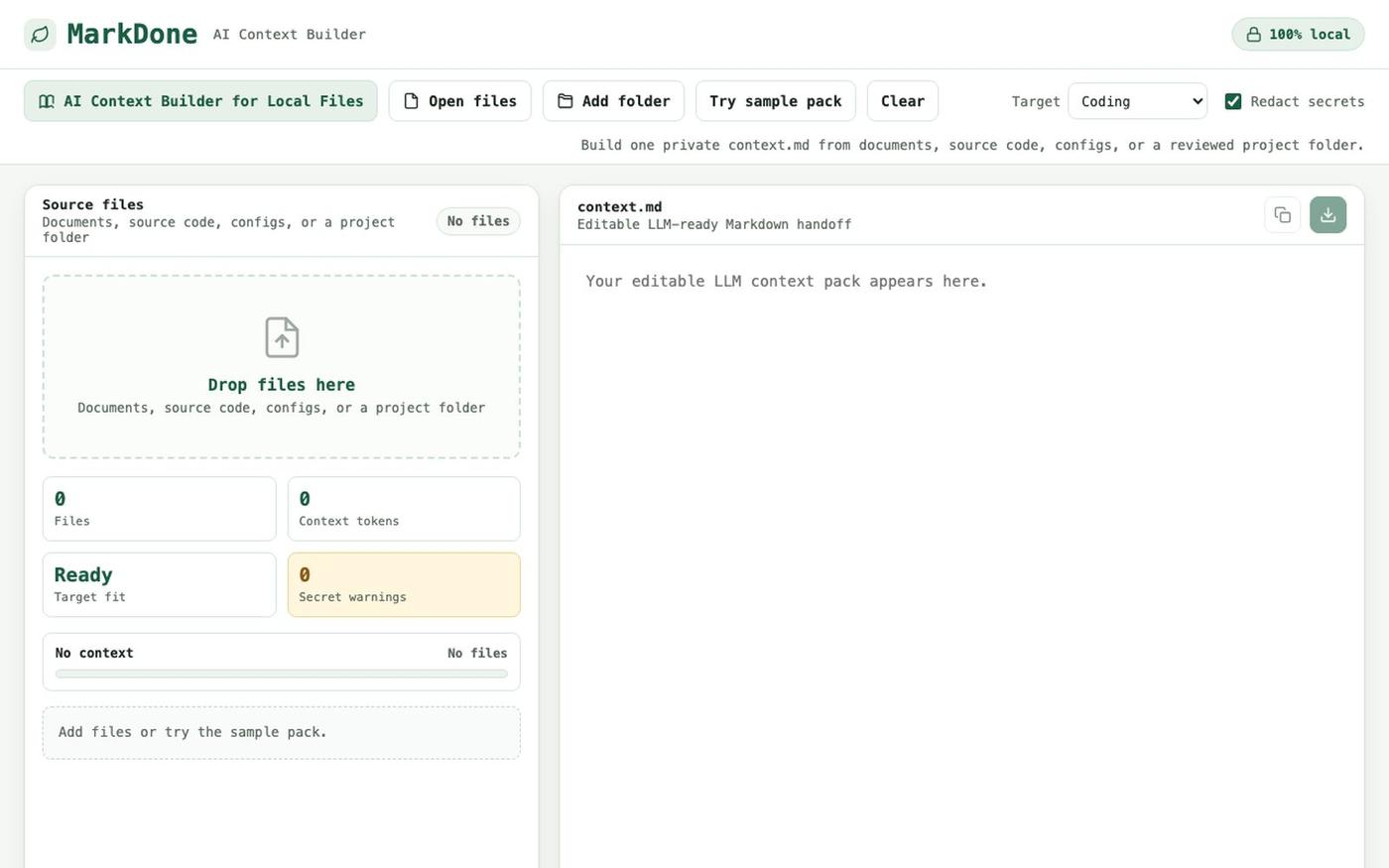This screenshot has width=1389, height=868.
Task: Click the No context progress bar
Action: 281,674
